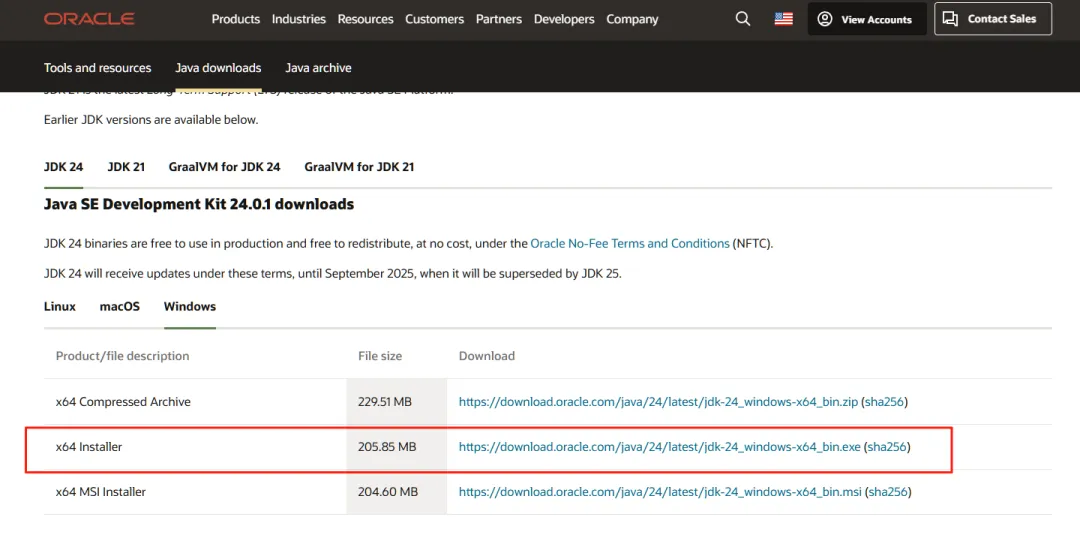Open the Products menu

click(x=236, y=19)
